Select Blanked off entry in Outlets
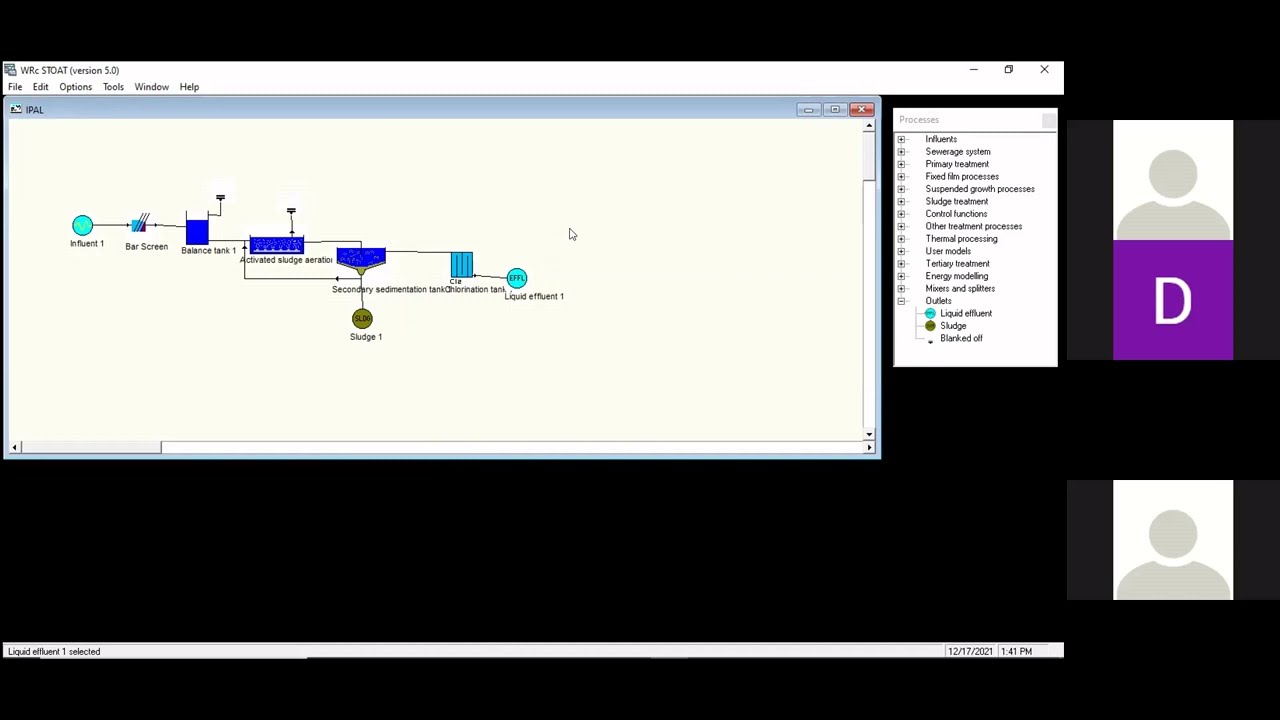The image size is (1280, 720). [961, 339]
